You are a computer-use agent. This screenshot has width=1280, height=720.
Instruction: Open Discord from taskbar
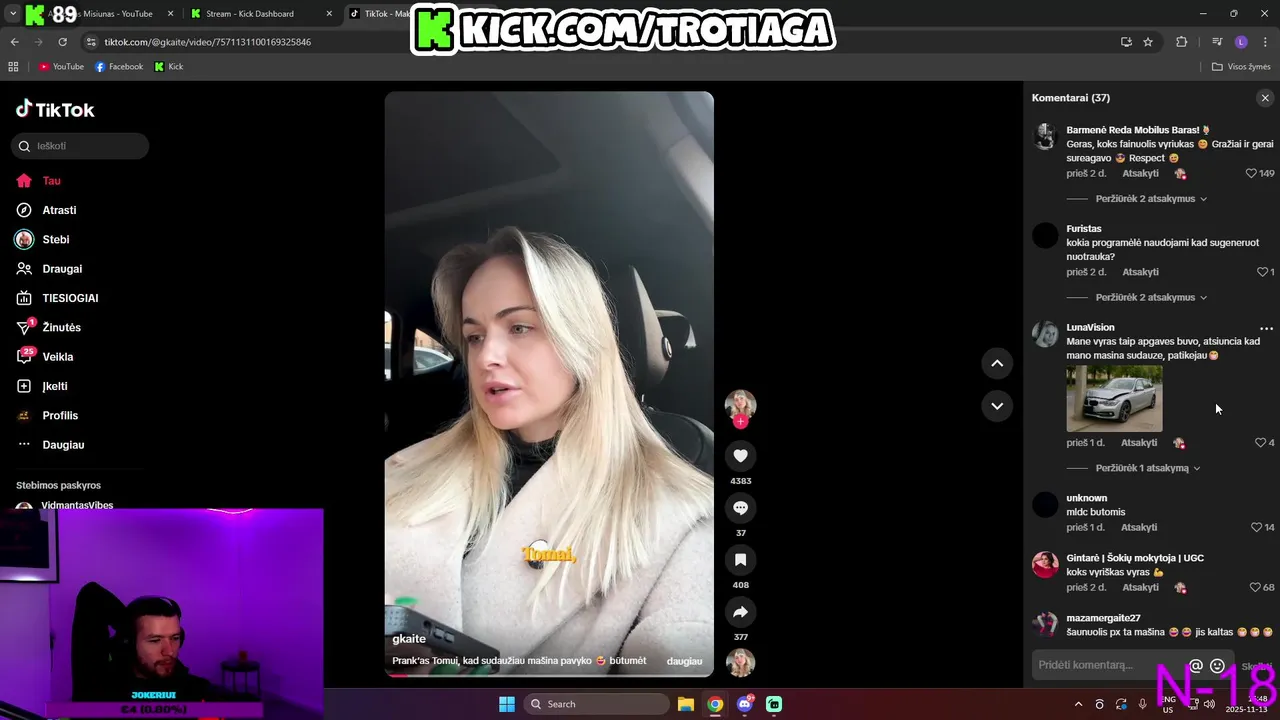tap(745, 704)
